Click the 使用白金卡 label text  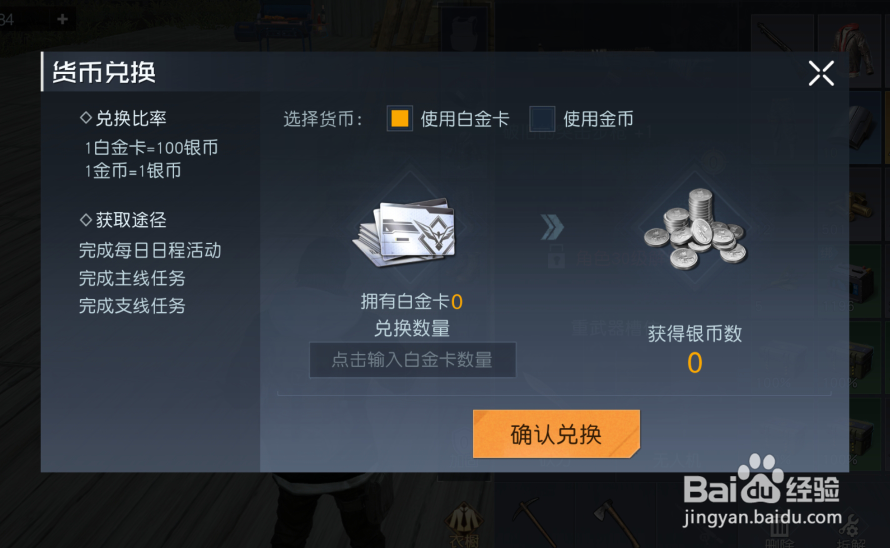[465, 119]
